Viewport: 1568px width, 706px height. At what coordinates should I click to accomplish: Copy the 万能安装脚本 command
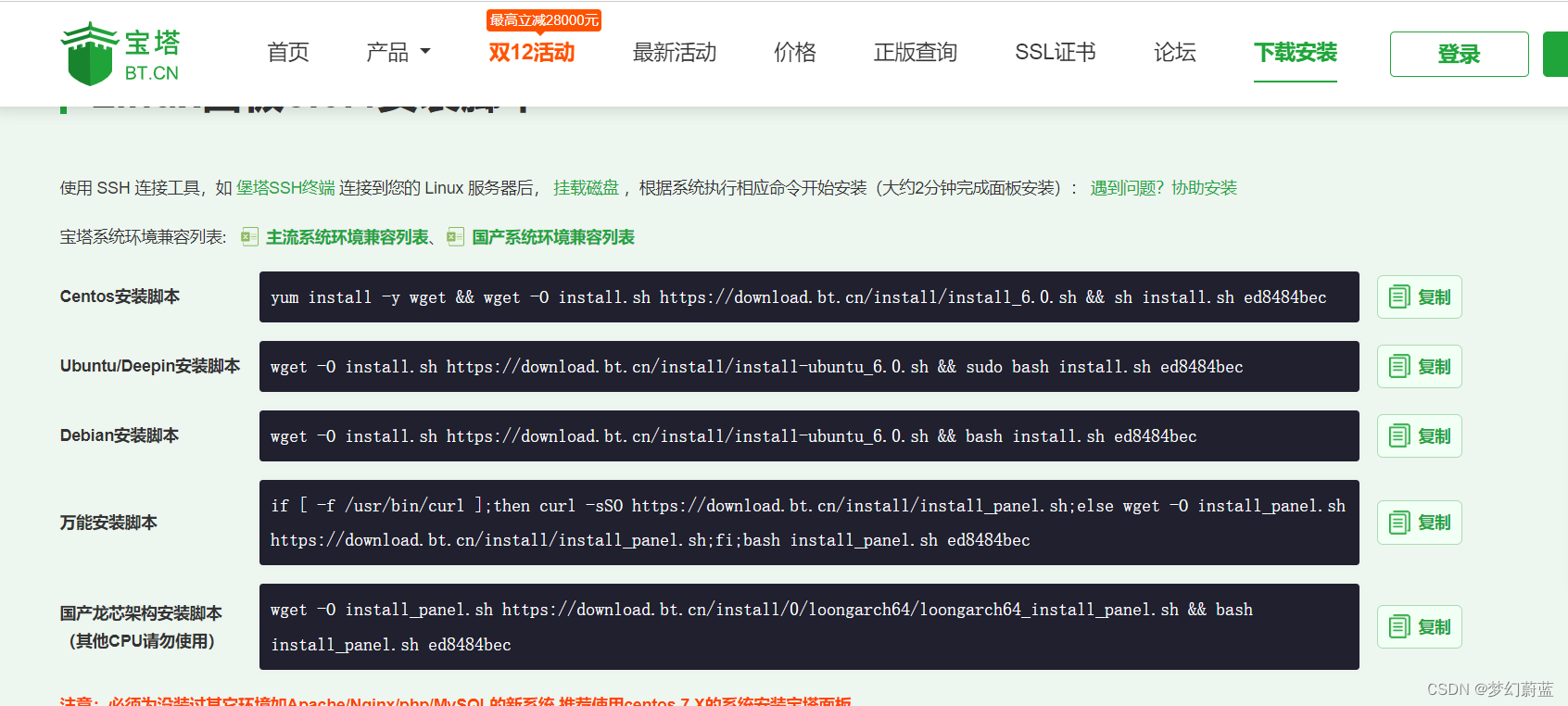pyautogui.click(x=1420, y=523)
